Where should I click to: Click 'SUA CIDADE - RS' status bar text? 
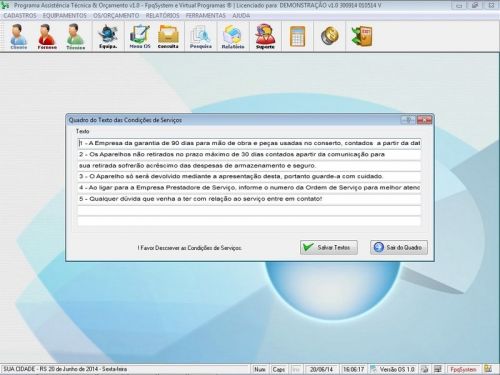pyautogui.click(x=24, y=369)
